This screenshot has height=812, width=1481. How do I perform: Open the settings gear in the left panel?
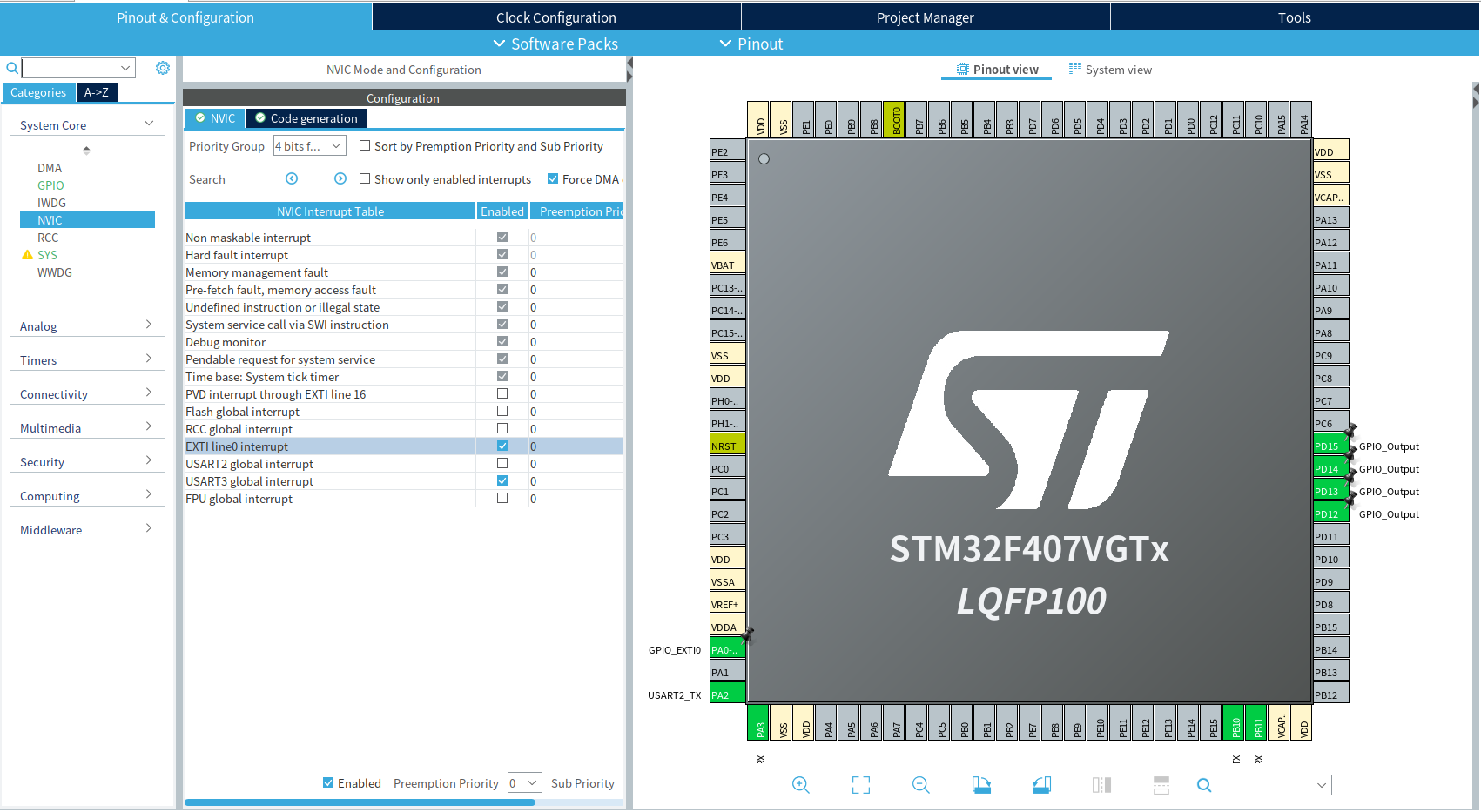pos(163,68)
